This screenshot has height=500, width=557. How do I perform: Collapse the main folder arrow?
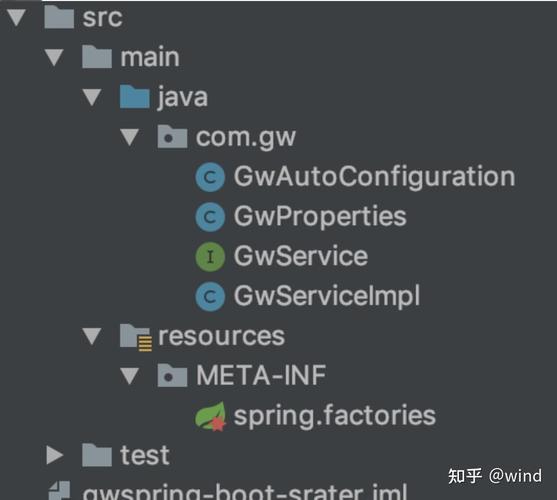click(54, 58)
